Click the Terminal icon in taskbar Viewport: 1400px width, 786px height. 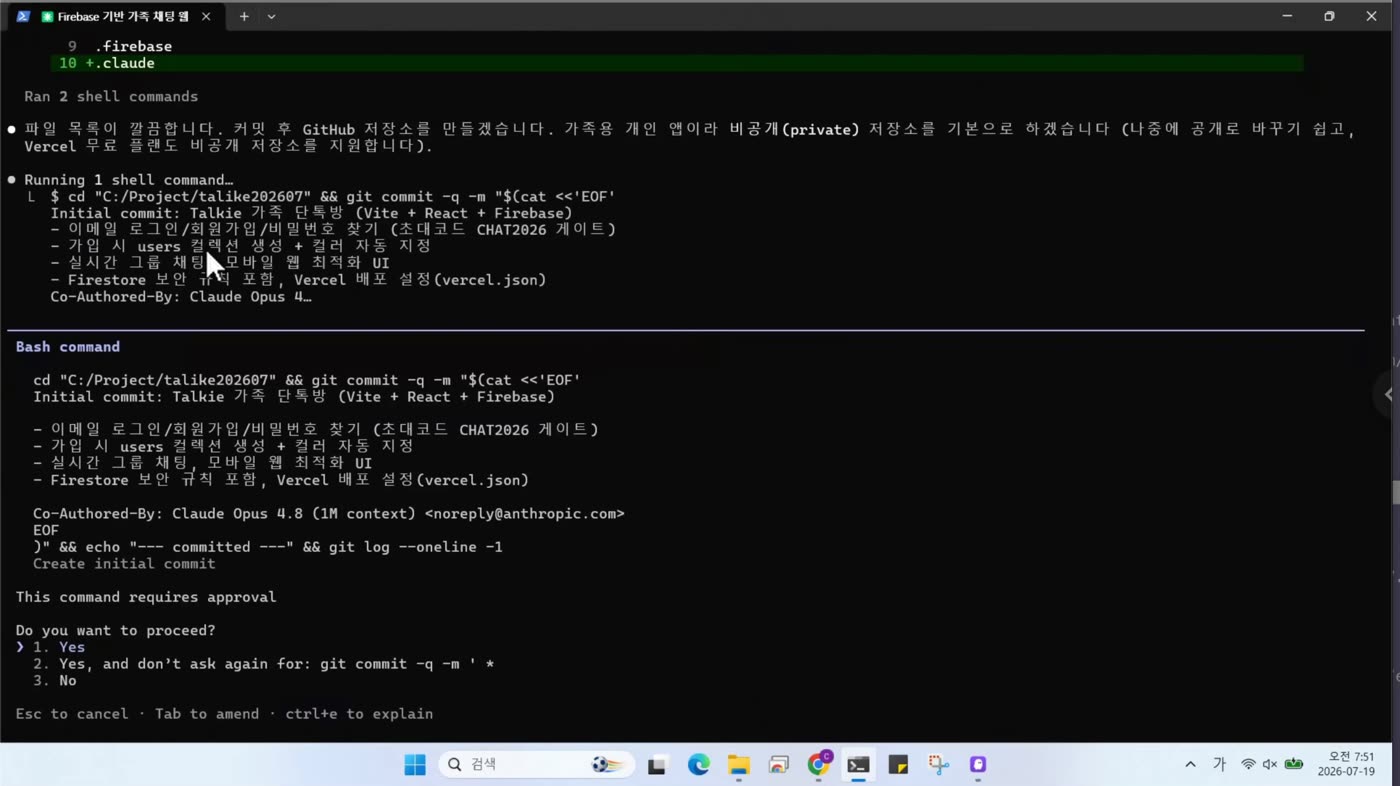point(858,765)
